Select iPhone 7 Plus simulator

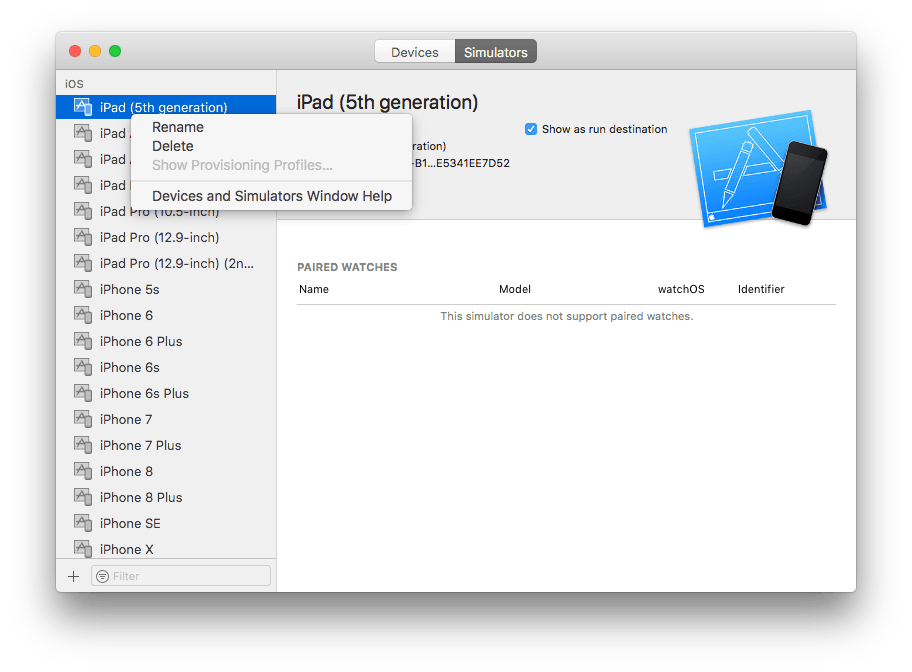coord(166,445)
